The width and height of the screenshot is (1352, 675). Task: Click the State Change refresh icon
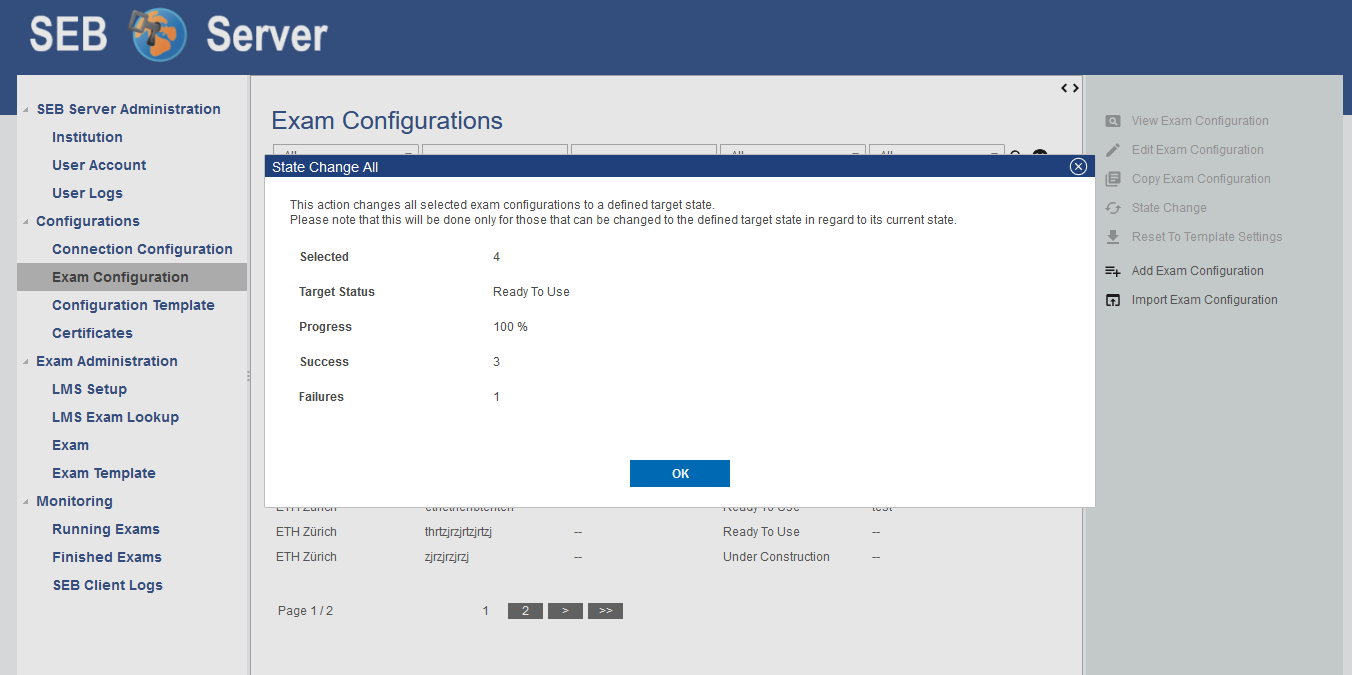[x=1112, y=208]
